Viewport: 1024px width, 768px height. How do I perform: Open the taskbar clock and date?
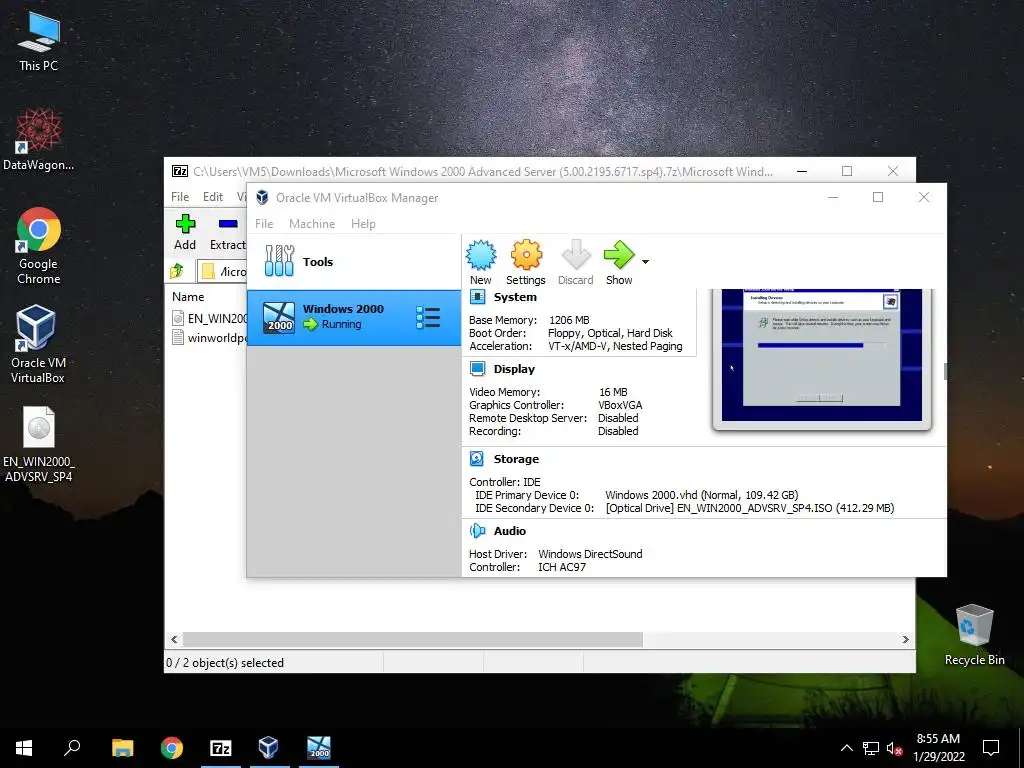[938, 748]
